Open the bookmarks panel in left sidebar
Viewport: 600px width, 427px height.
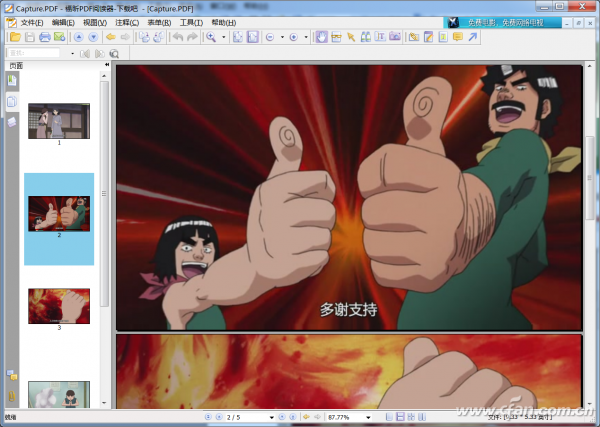coord(12,80)
